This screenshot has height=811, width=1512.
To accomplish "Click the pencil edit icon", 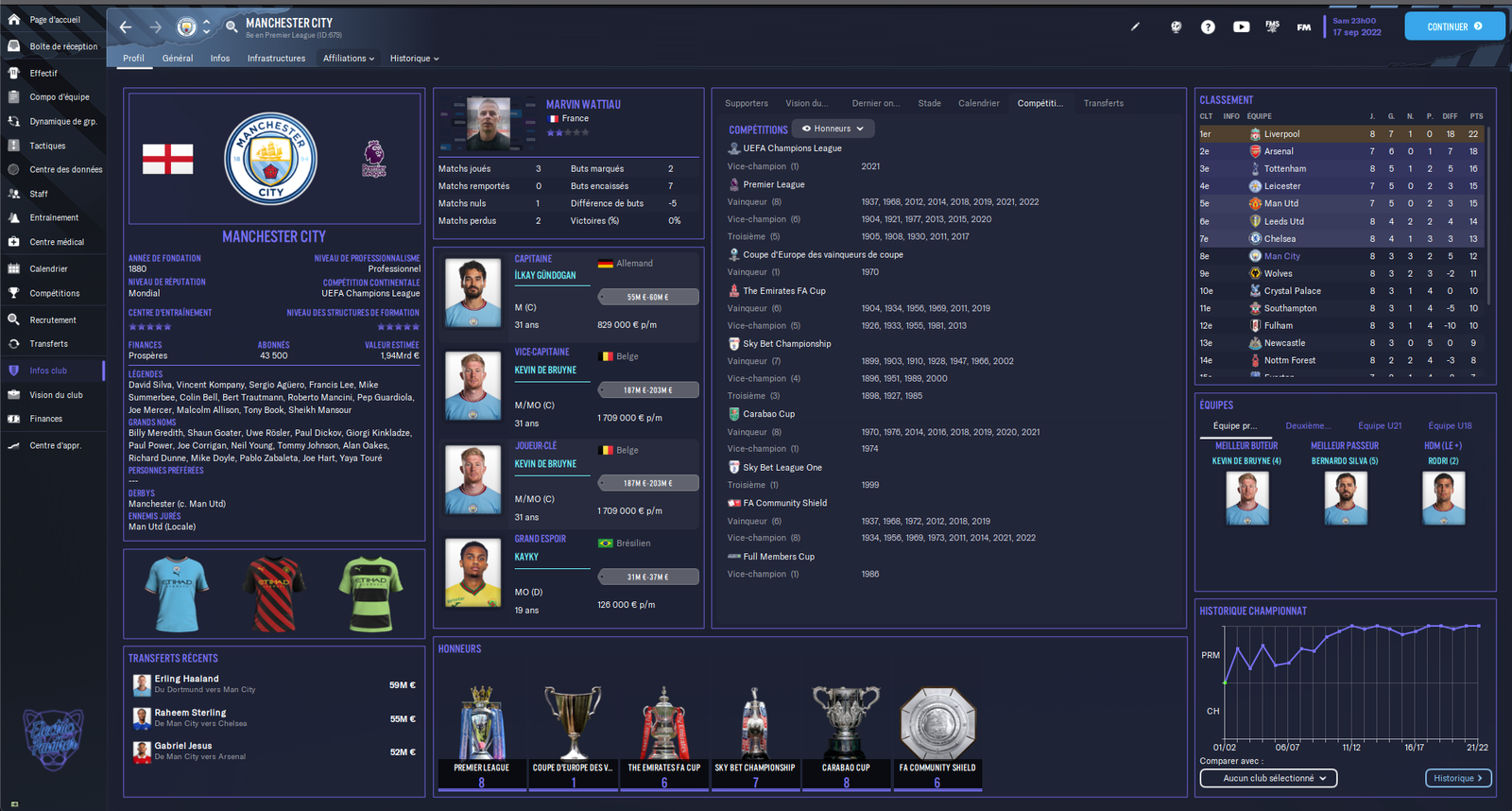I will pyautogui.click(x=1135, y=26).
